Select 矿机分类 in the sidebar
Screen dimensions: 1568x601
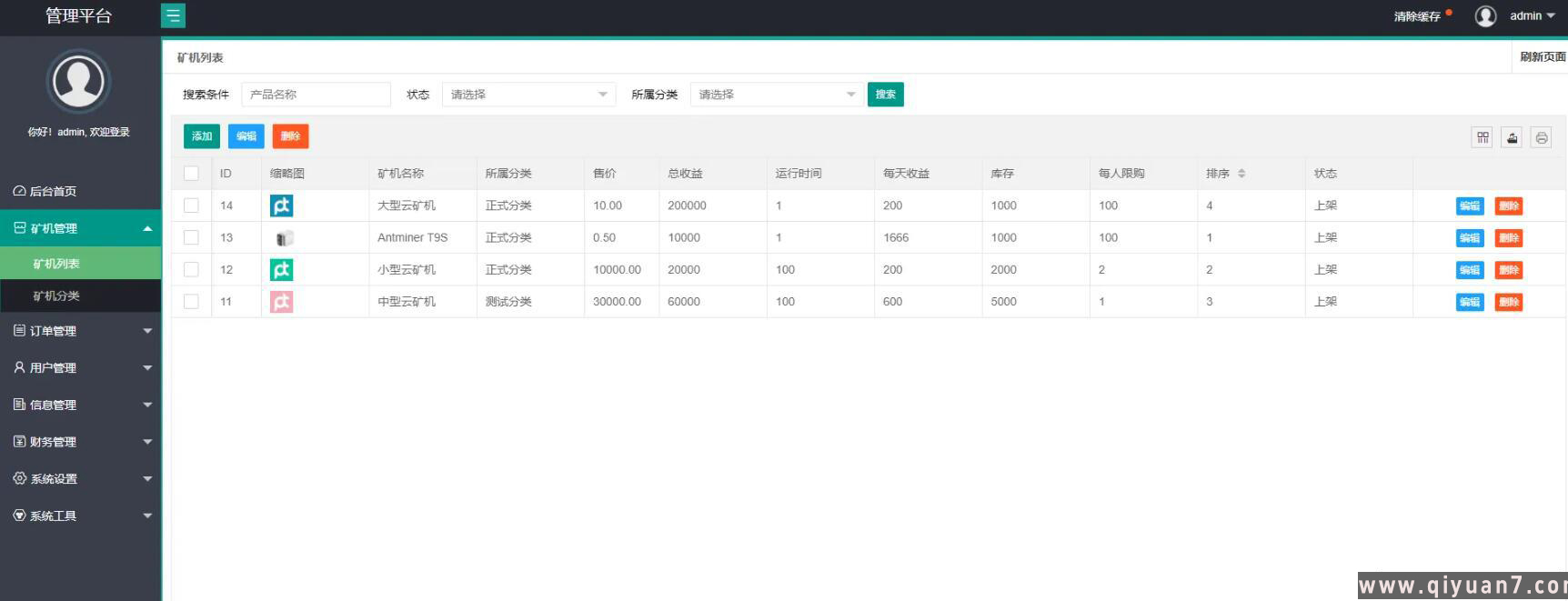click(x=56, y=295)
